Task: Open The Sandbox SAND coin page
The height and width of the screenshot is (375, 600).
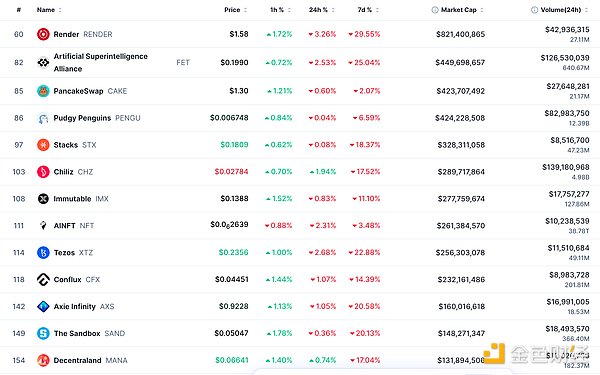Action: pyautogui.click(x=89, y=333)
